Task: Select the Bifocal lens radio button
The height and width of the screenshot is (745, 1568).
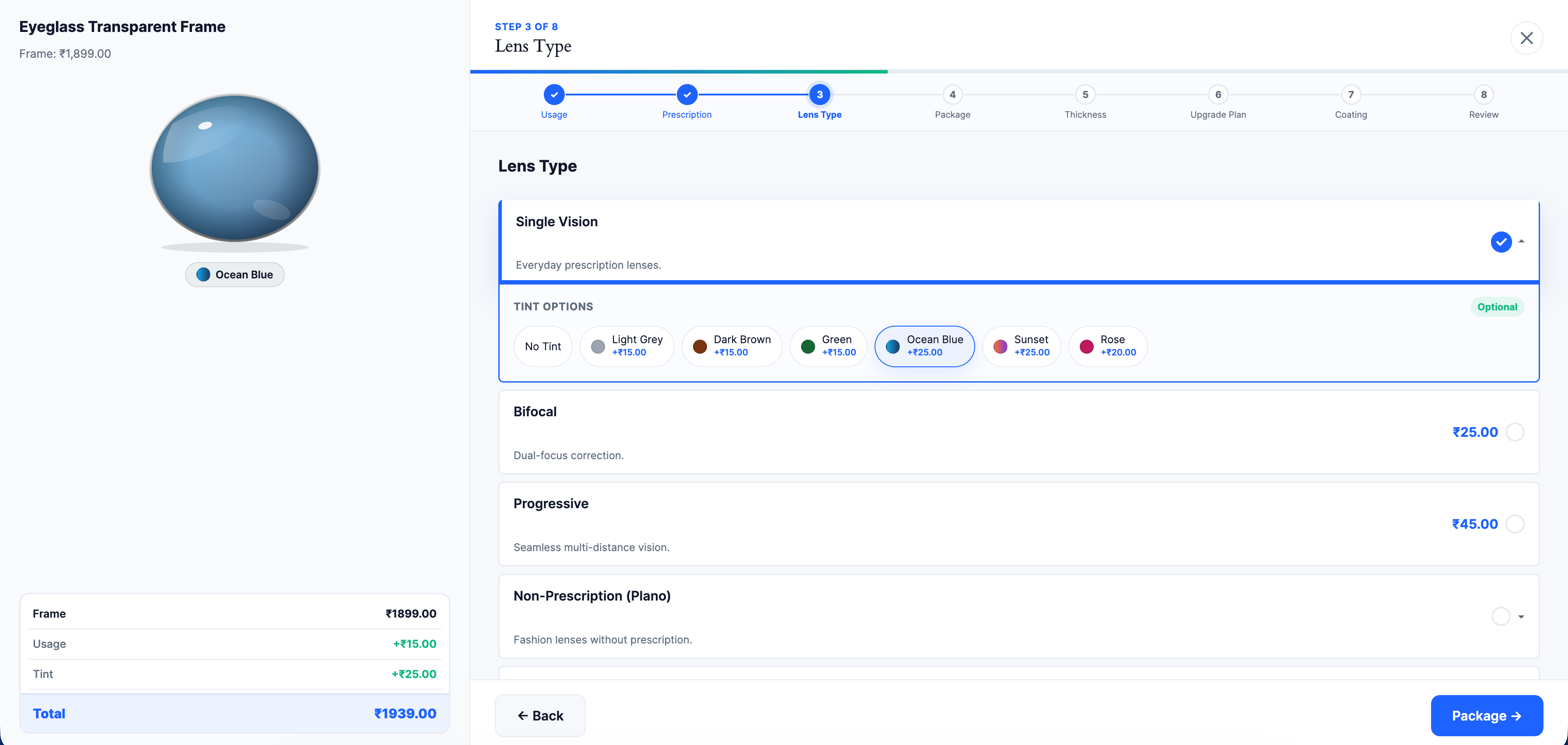Action: click(x=1515, y=431)
